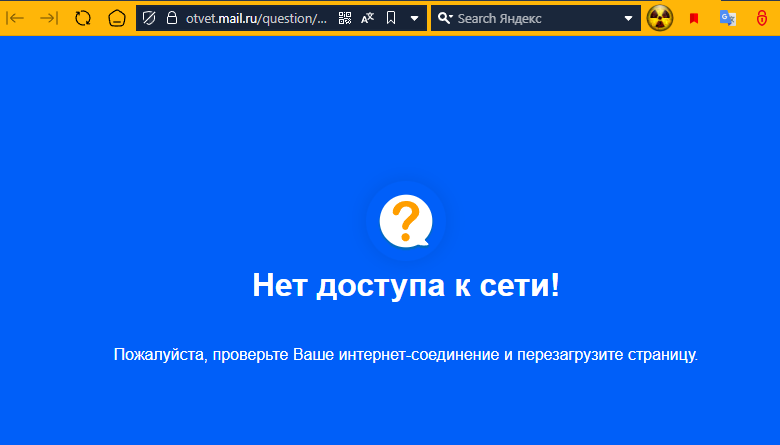This screenshot has width=780, height=445.
Task: Bookmark this page via address bar icon
Action: click(391, 18)
